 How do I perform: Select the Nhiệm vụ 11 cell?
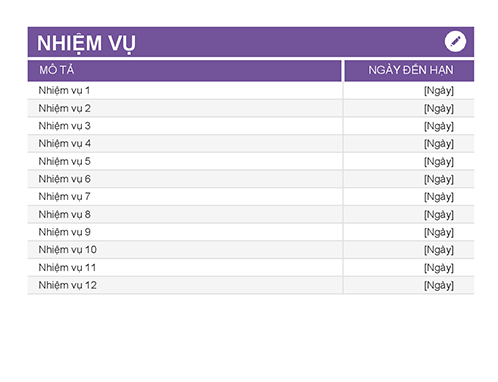185,267
